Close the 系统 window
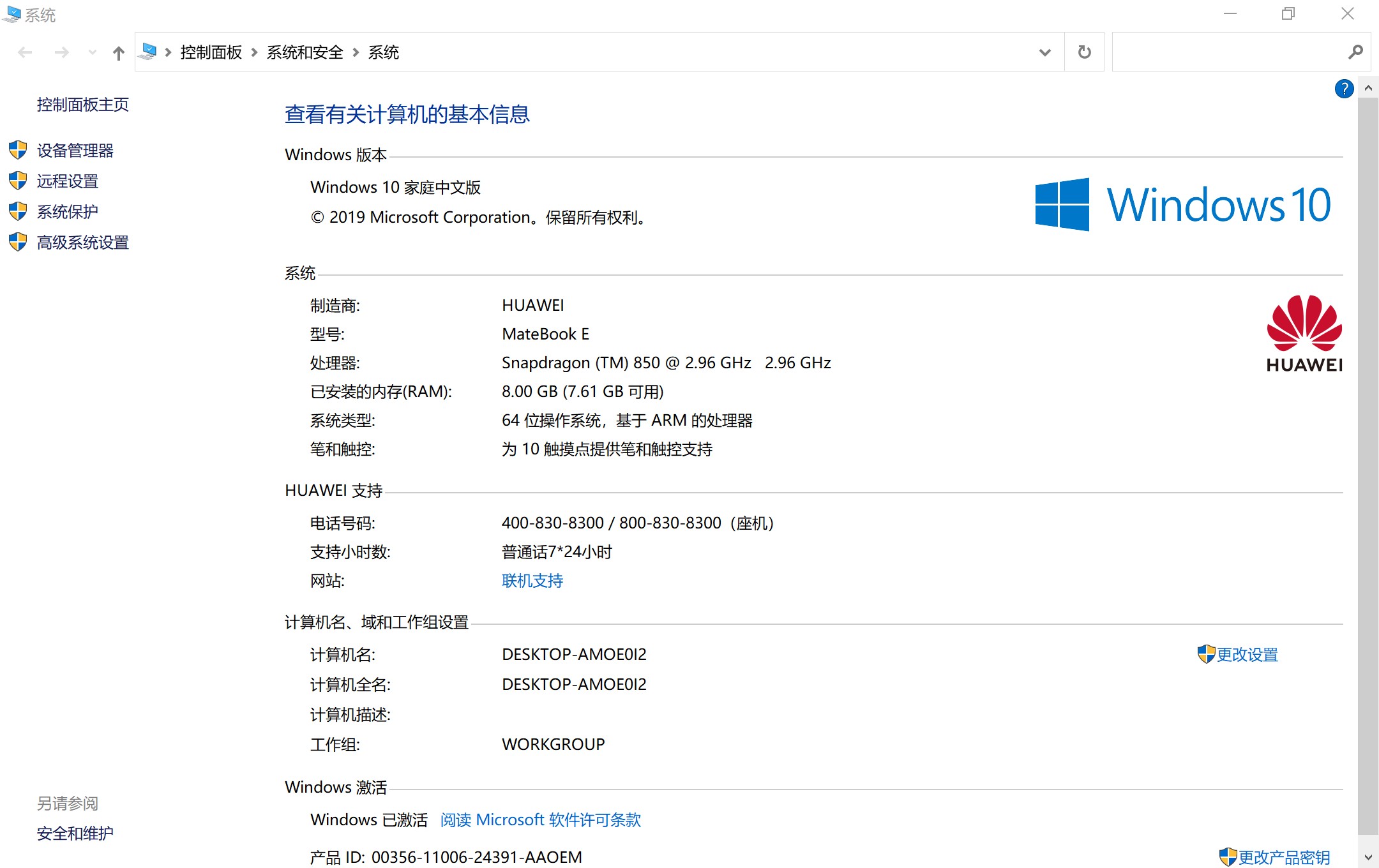The height and width of the screenshot is (868, 1379). 1348,13
